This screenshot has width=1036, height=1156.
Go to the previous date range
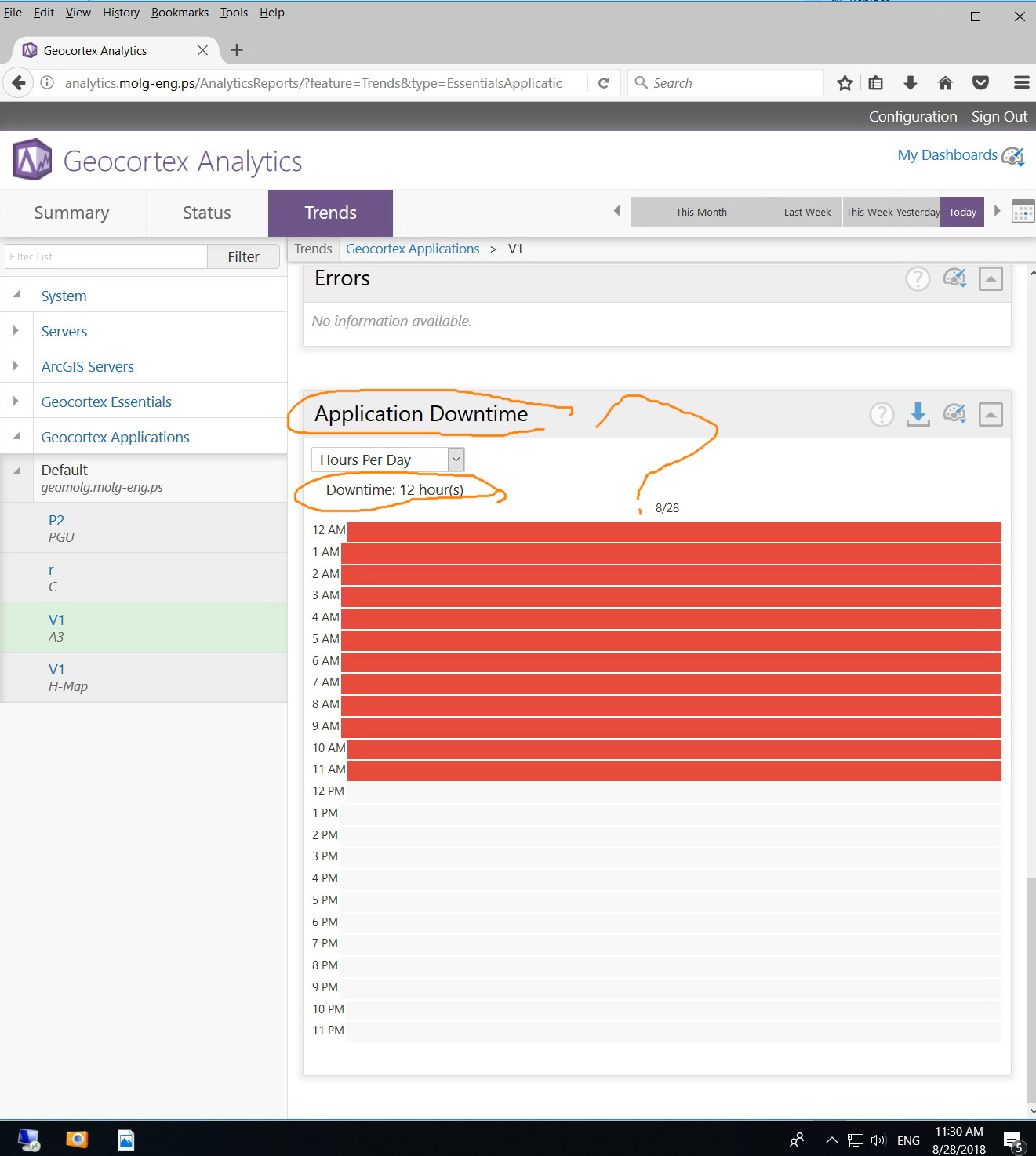[x=617, y=211]
